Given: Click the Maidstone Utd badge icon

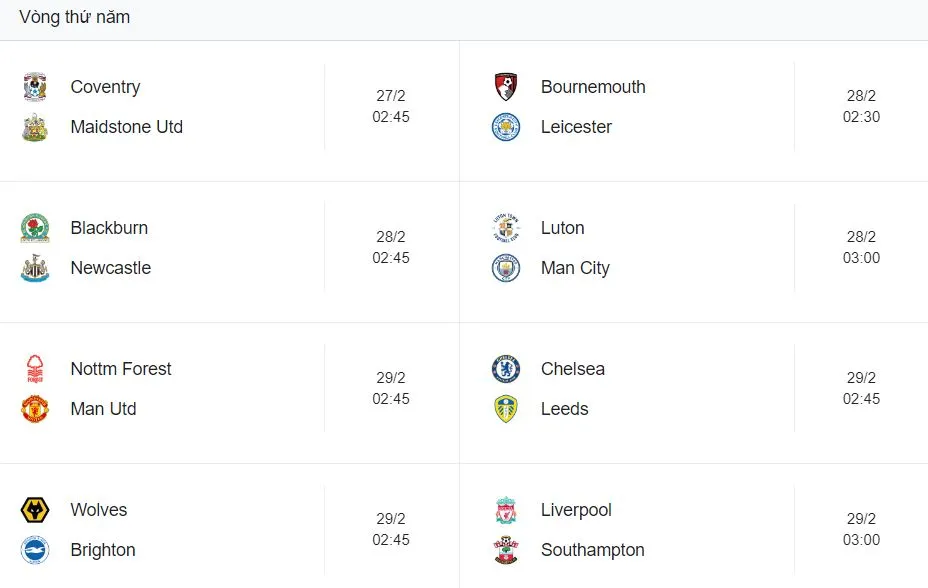Looking at the screenshot, I should click(35, 127).
